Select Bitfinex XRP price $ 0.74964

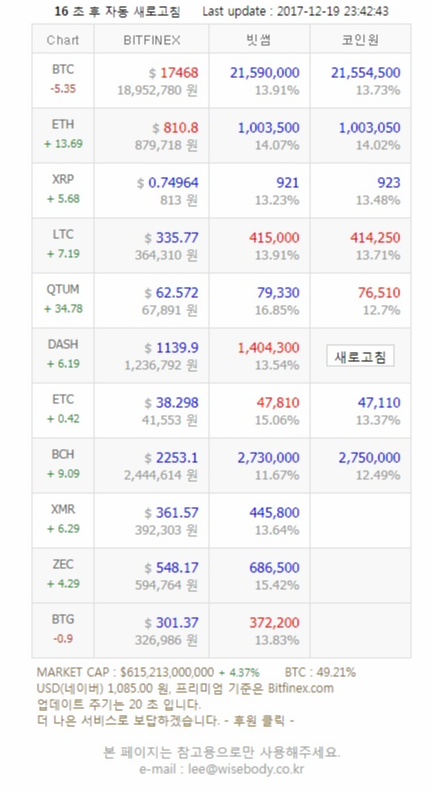[x=167, y=183]
